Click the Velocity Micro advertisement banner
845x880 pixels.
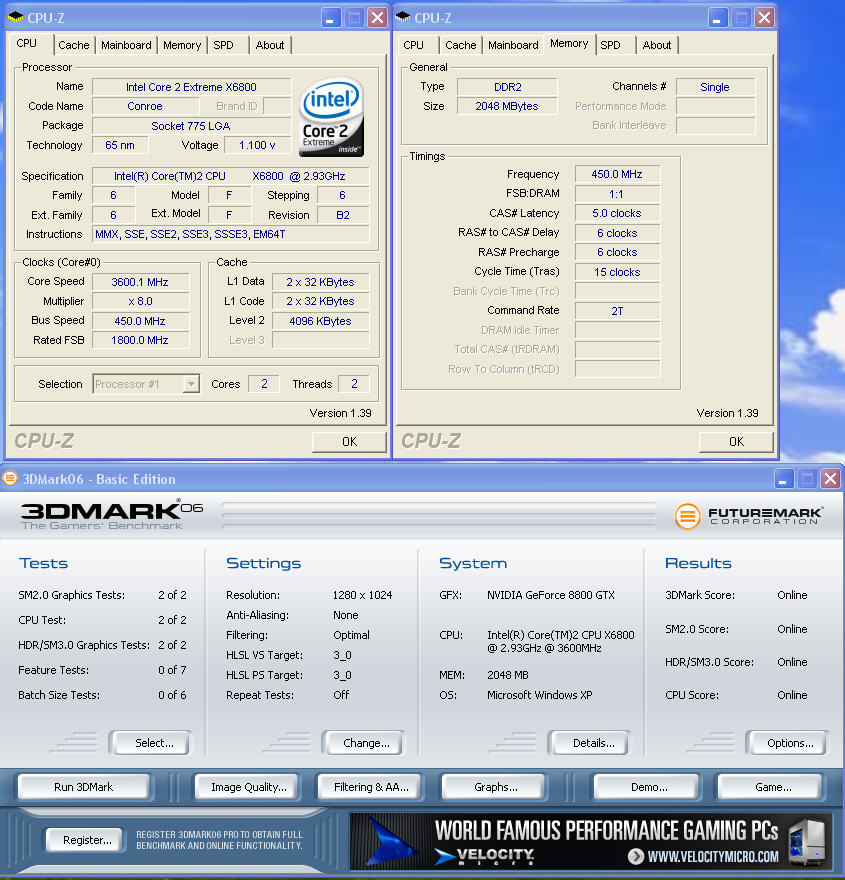tap(590, 841)
